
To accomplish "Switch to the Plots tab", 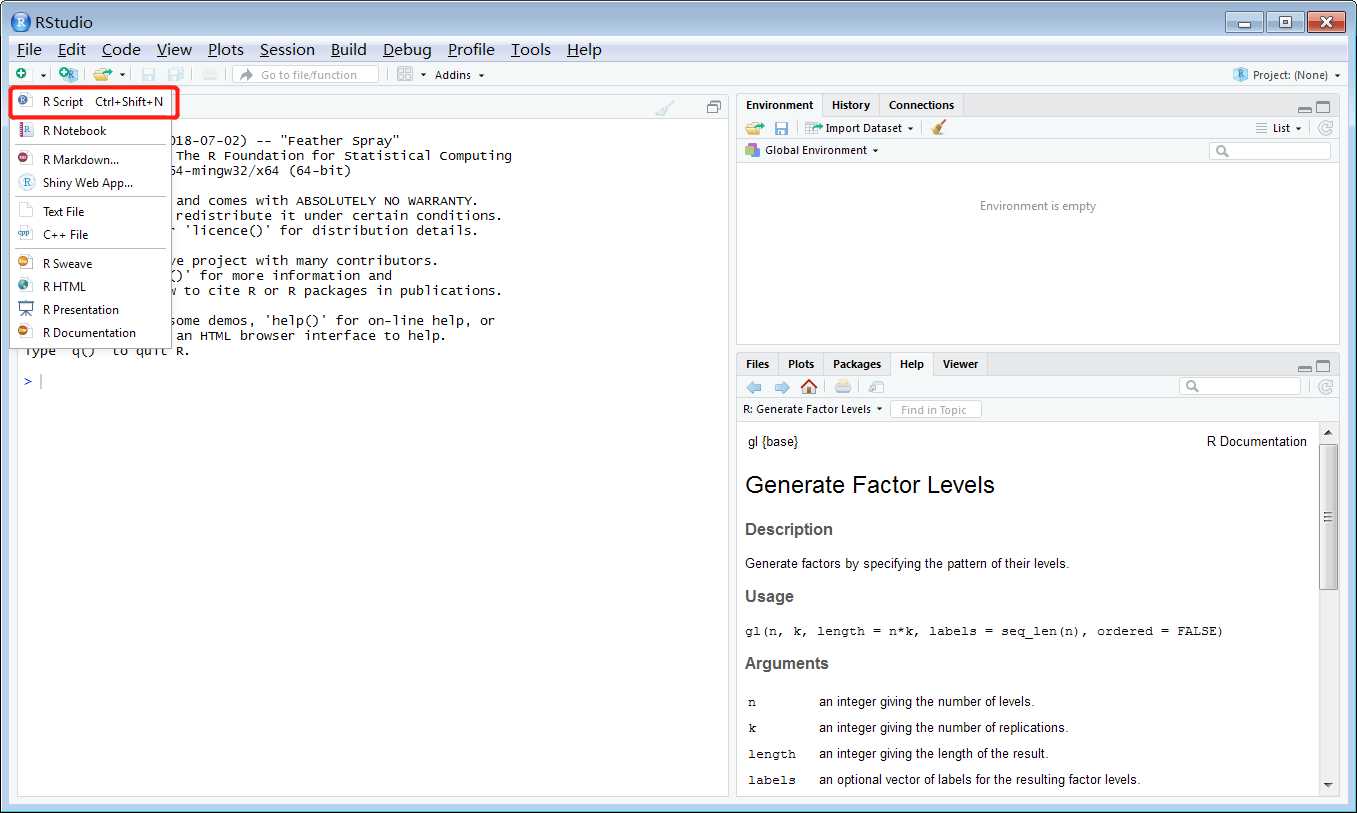I will 801,364.
